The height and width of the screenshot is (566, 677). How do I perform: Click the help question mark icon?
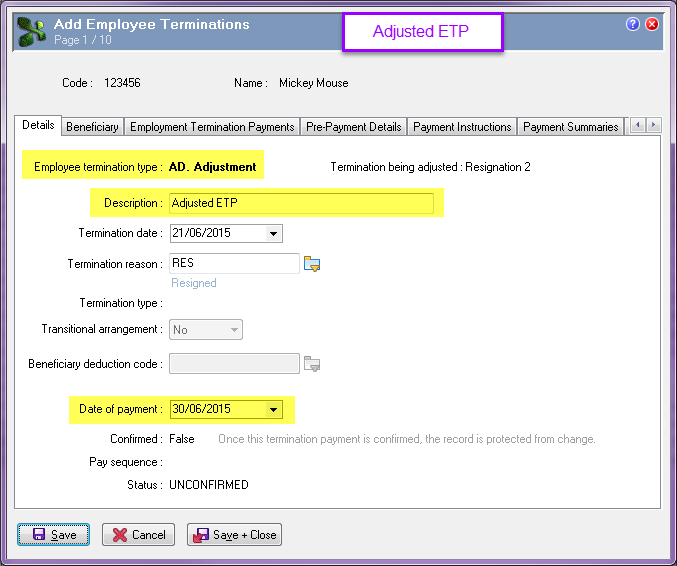coord(633,24)
